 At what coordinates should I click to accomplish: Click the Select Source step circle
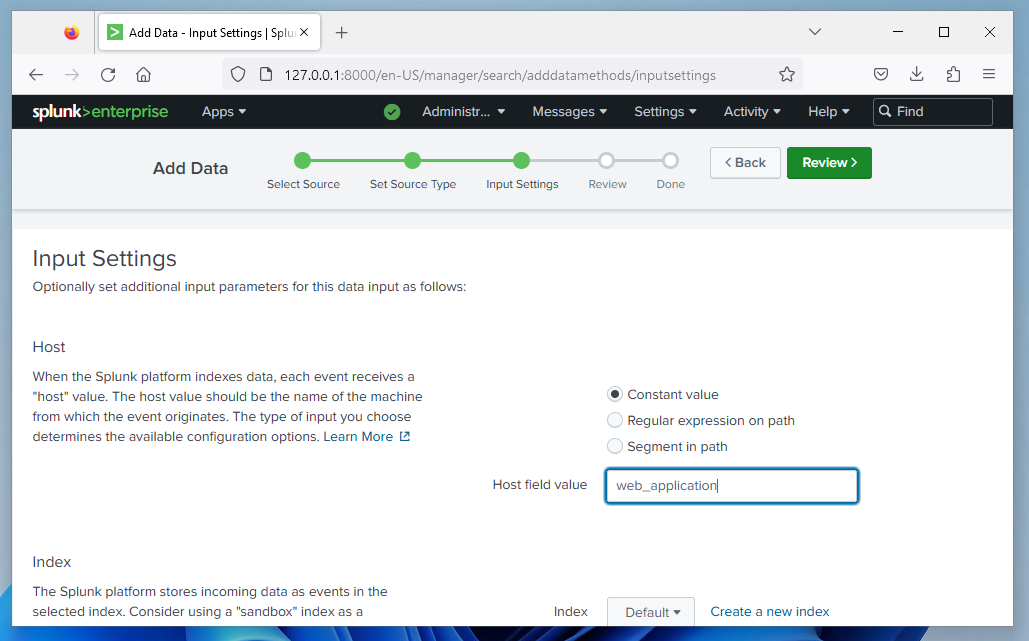pyautogui.click(x=303, y=161)
